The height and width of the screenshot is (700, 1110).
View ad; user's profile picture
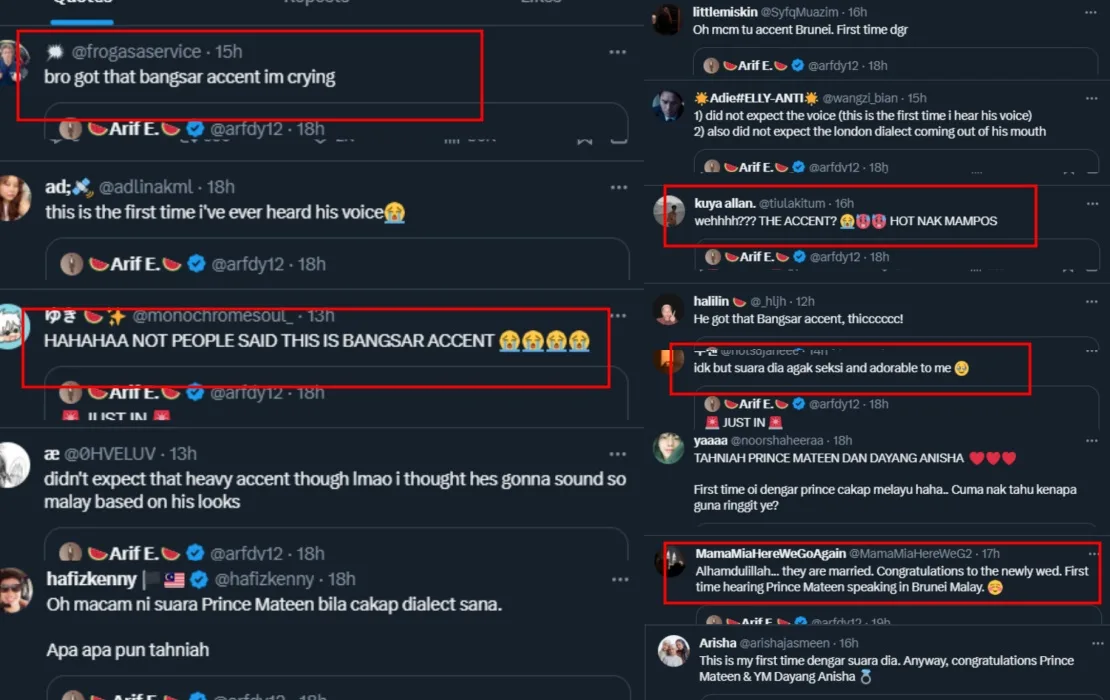(13, 197)
